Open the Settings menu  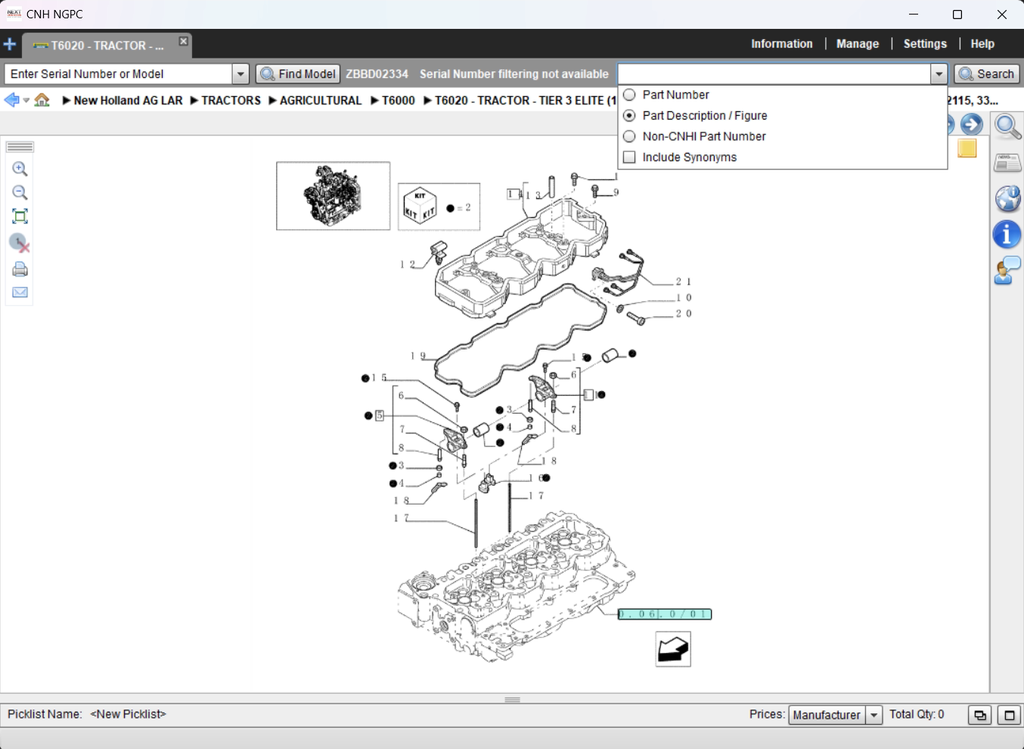925,44
